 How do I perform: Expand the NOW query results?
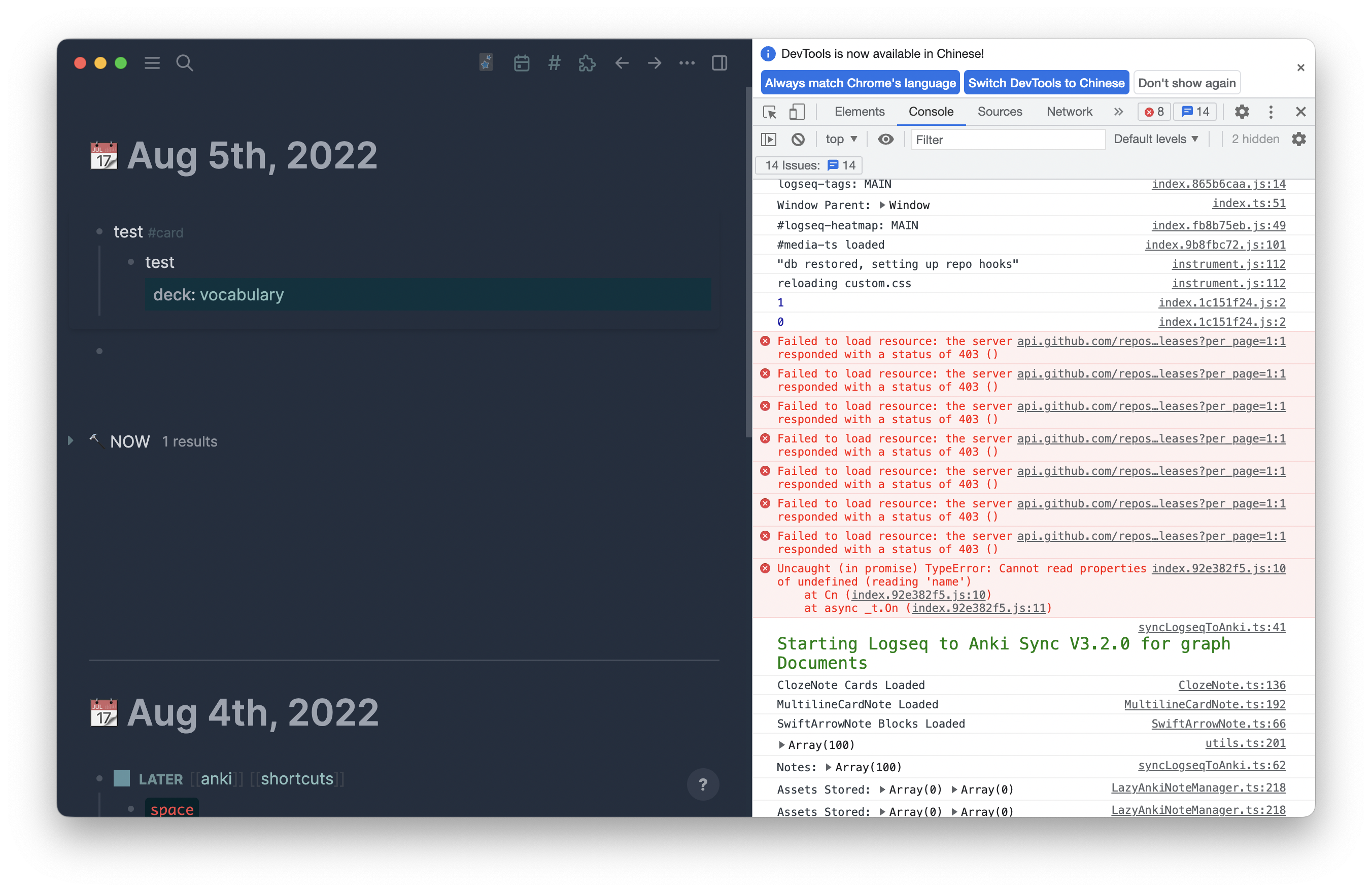pyautogui.click(x=71, y=440)
